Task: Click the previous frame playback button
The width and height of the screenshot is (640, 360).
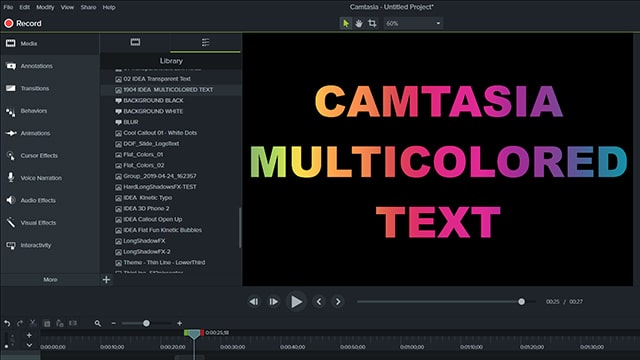Action: point(253,302)
